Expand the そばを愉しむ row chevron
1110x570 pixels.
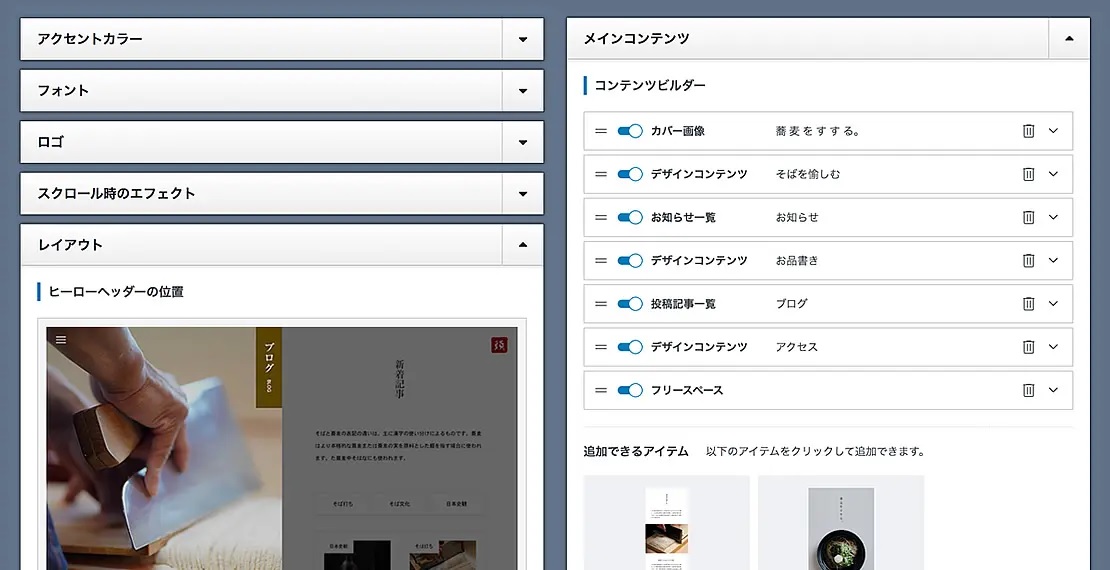[x=1053, y=174]
